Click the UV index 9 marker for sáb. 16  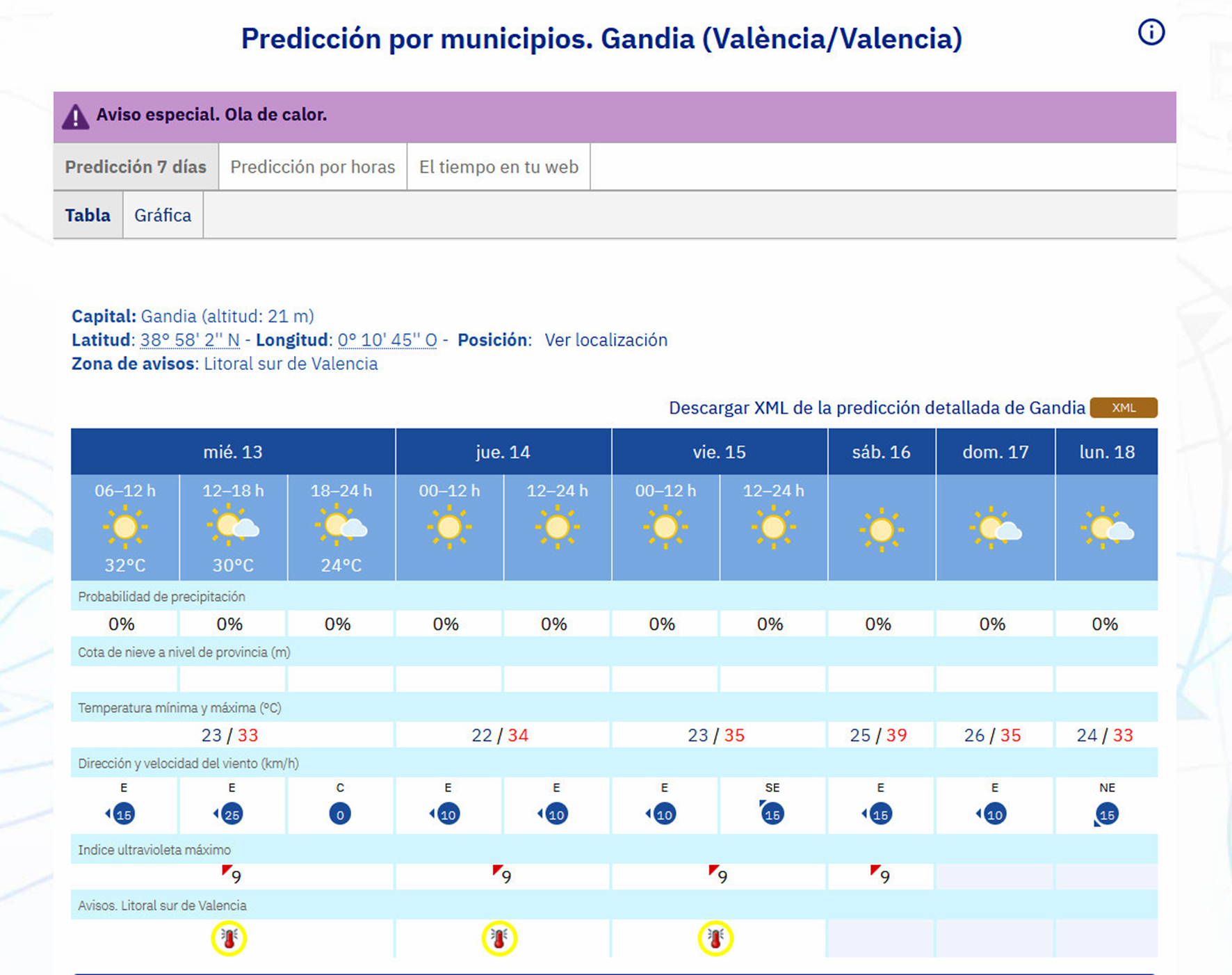coord(880,876)
